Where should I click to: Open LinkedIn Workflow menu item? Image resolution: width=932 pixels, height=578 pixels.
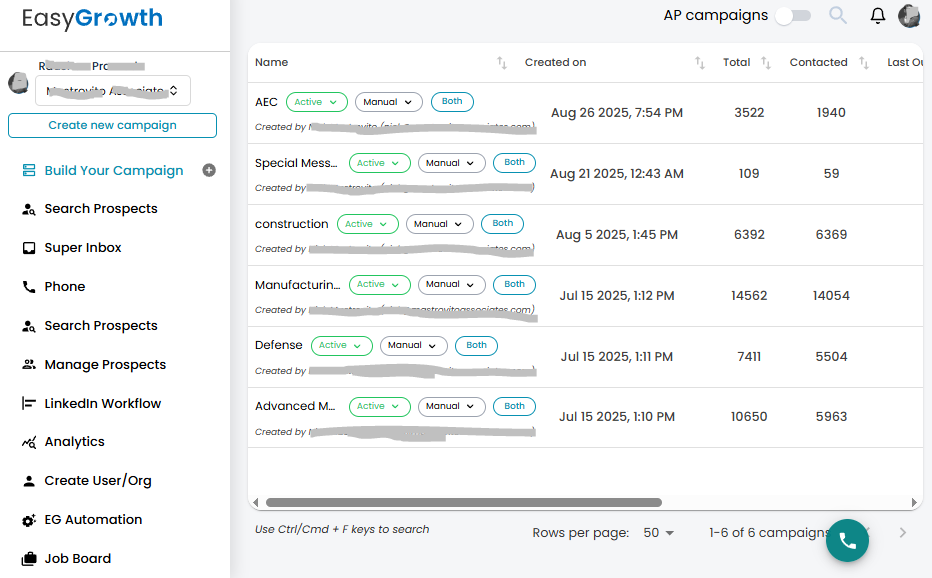pyautogui.click(x=102, y=404)
